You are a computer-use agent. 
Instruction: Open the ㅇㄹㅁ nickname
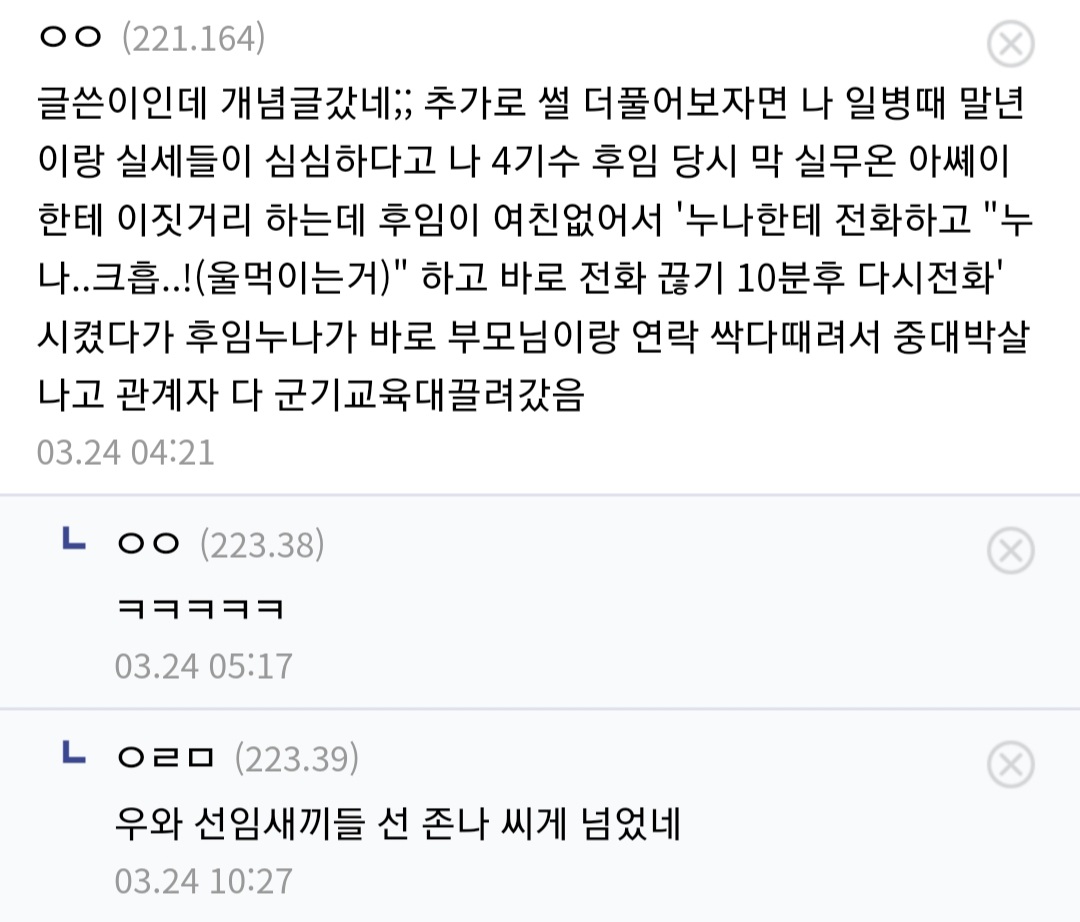click(165, 759)
